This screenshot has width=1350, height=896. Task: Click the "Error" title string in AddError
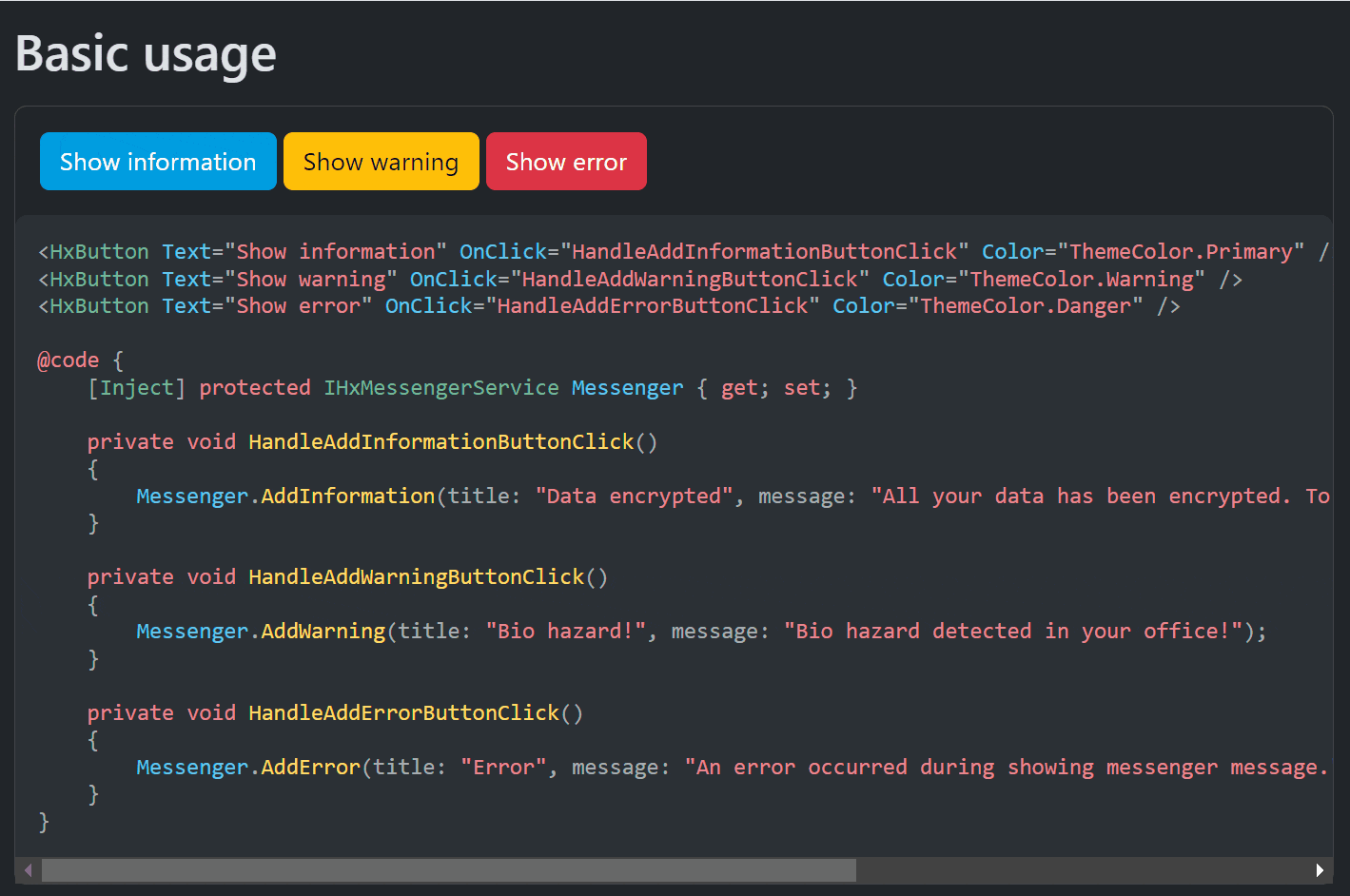tap(503, 768)
